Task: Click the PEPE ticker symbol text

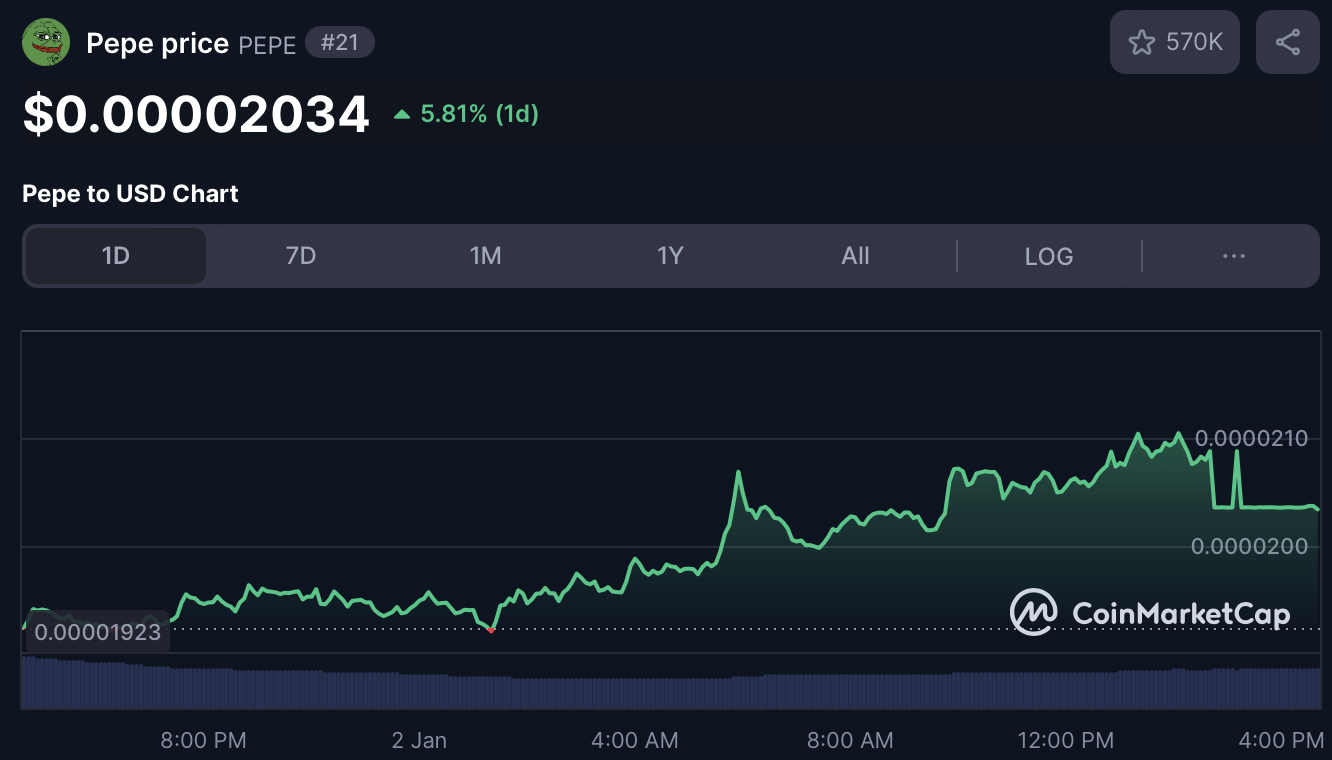Action: [x=267, y=45]
